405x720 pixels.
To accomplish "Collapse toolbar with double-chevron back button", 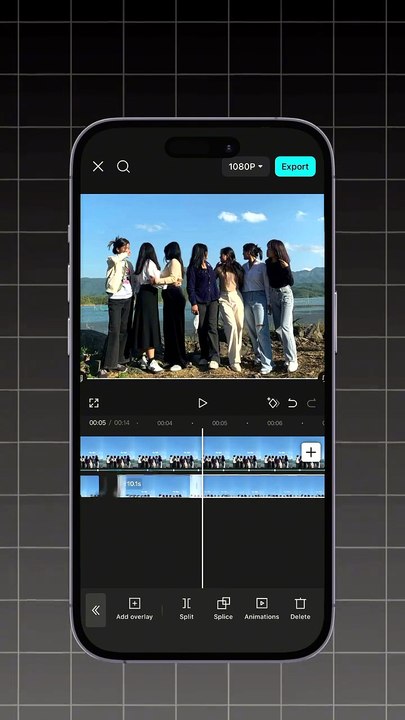I will [96, 610].
